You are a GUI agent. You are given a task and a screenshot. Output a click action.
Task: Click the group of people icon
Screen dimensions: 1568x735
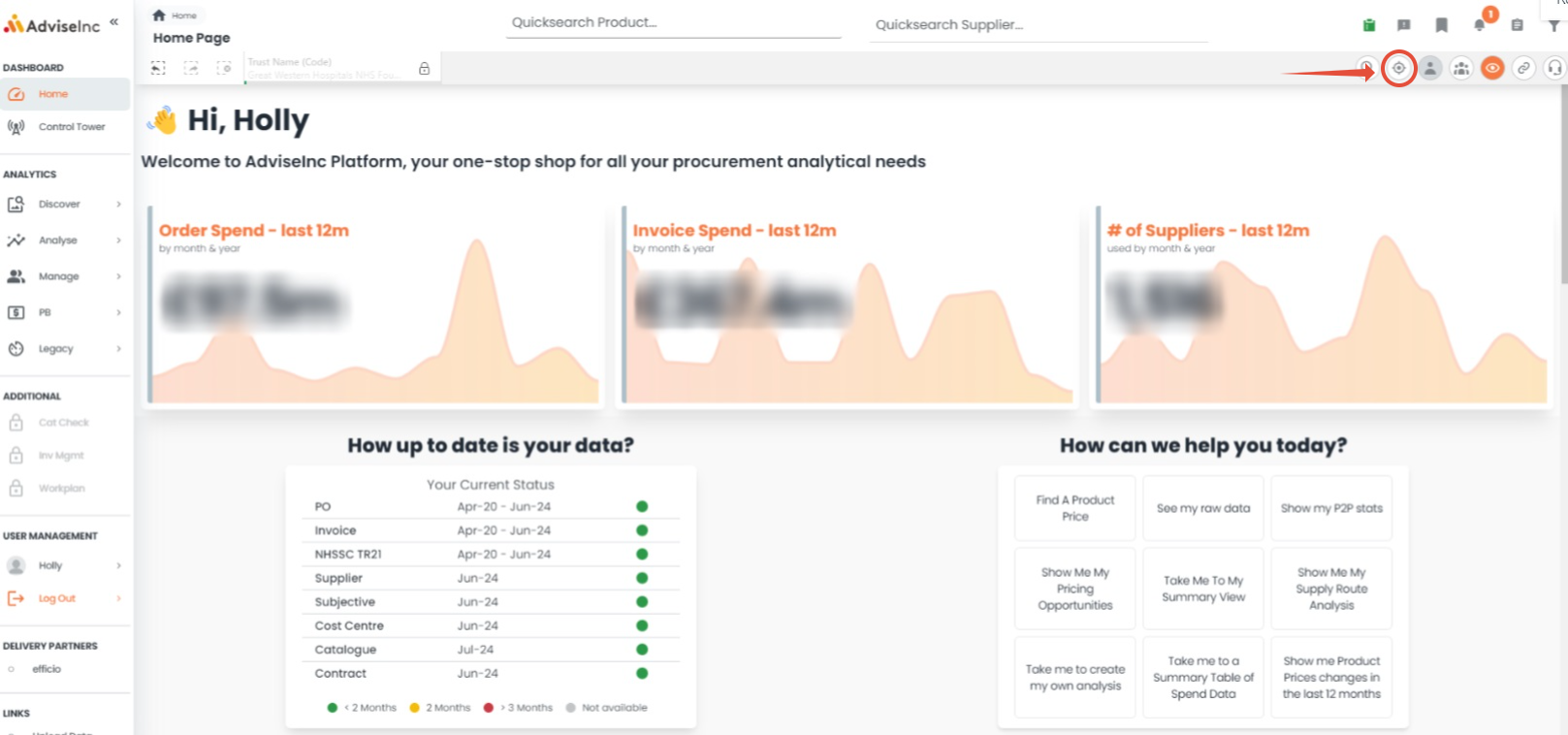[1461, 68]
